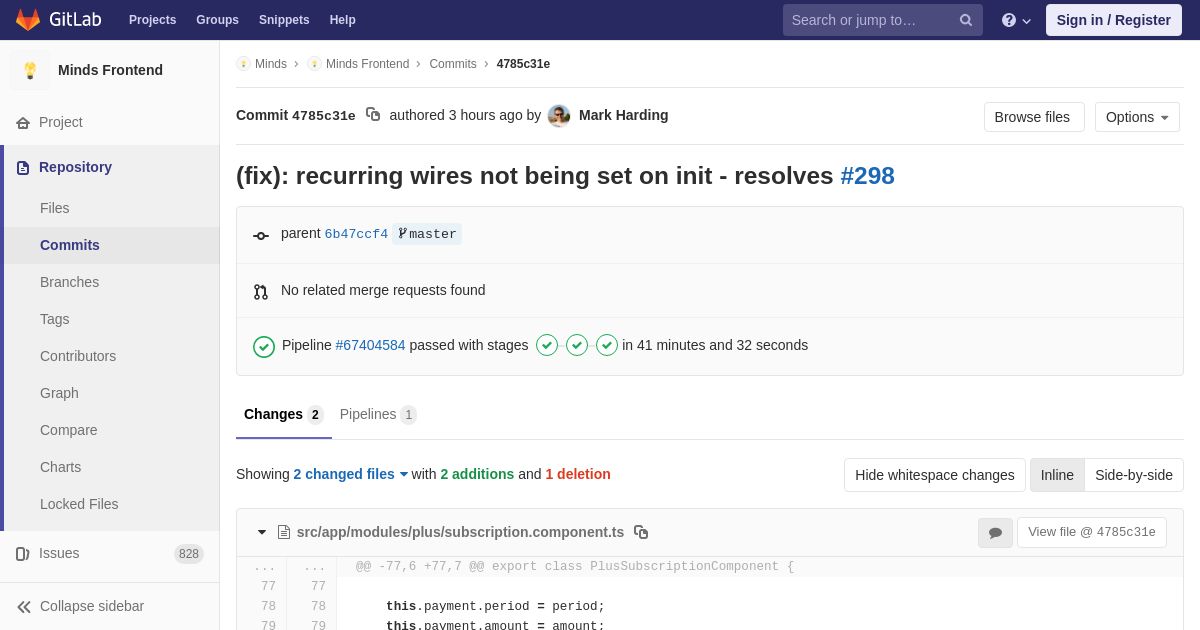The width and height of the screenshot is (1200, 630).
Task: Click the Minds Frontend breadcrumb icon
Action: (314, 64)
